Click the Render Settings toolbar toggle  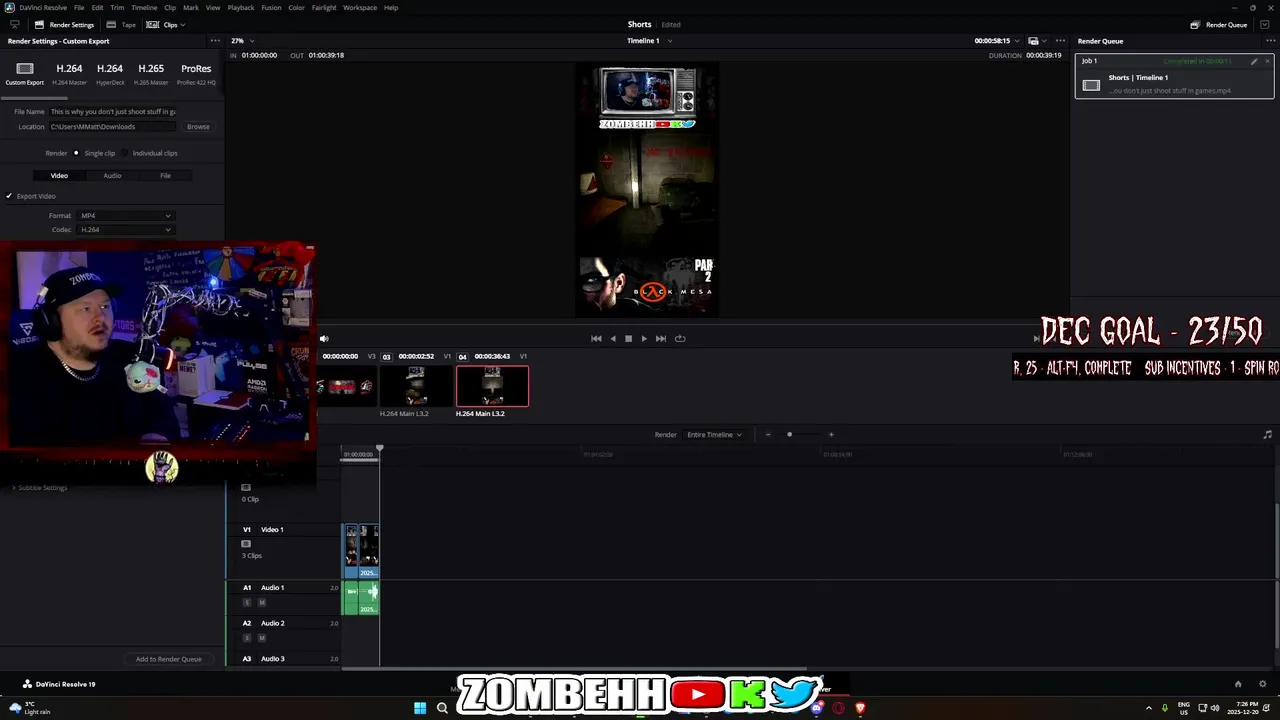tap(64, 24)
